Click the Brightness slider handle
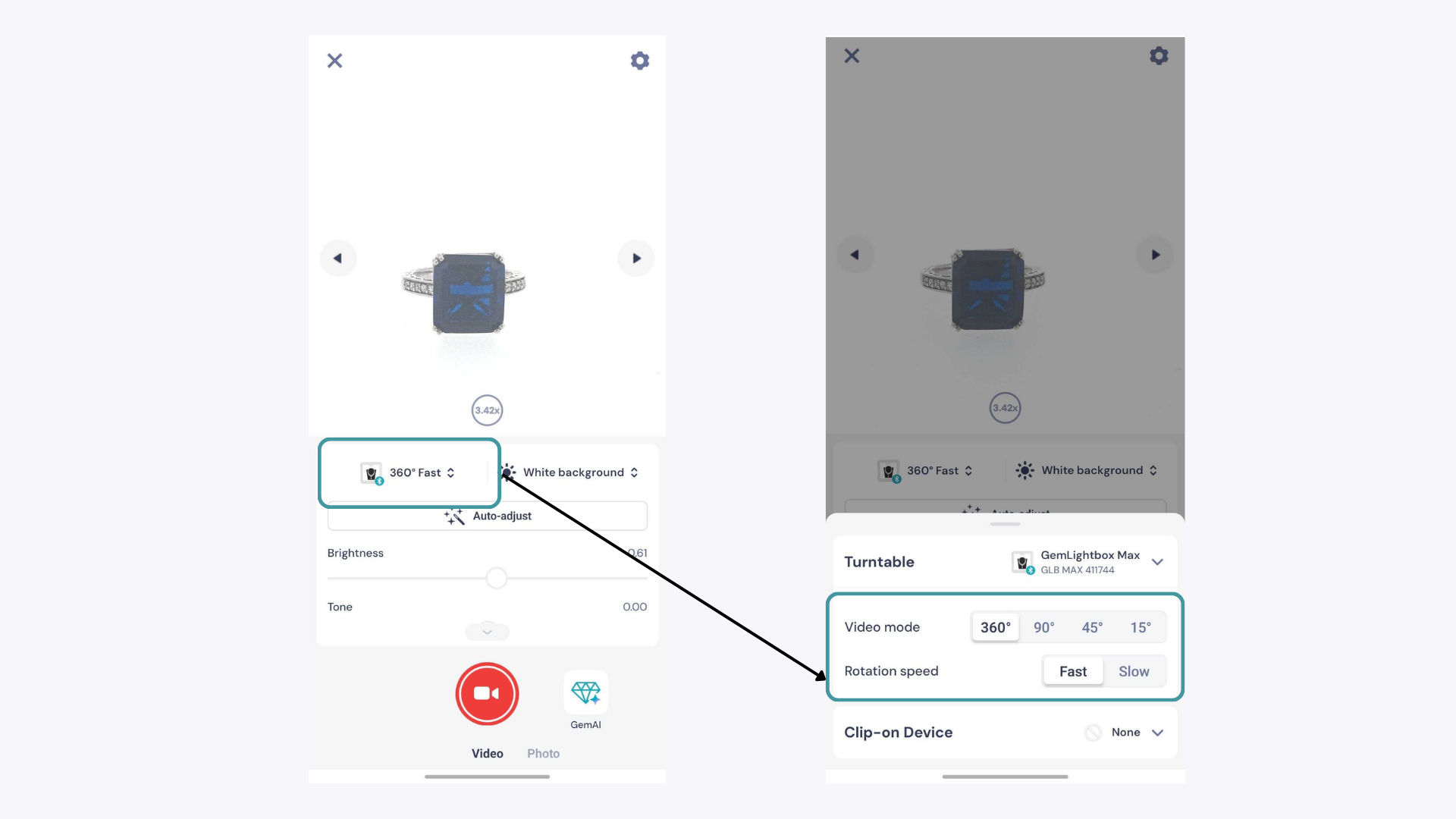The width and height of the screenshot is (1456, 819). coord(497,578)
